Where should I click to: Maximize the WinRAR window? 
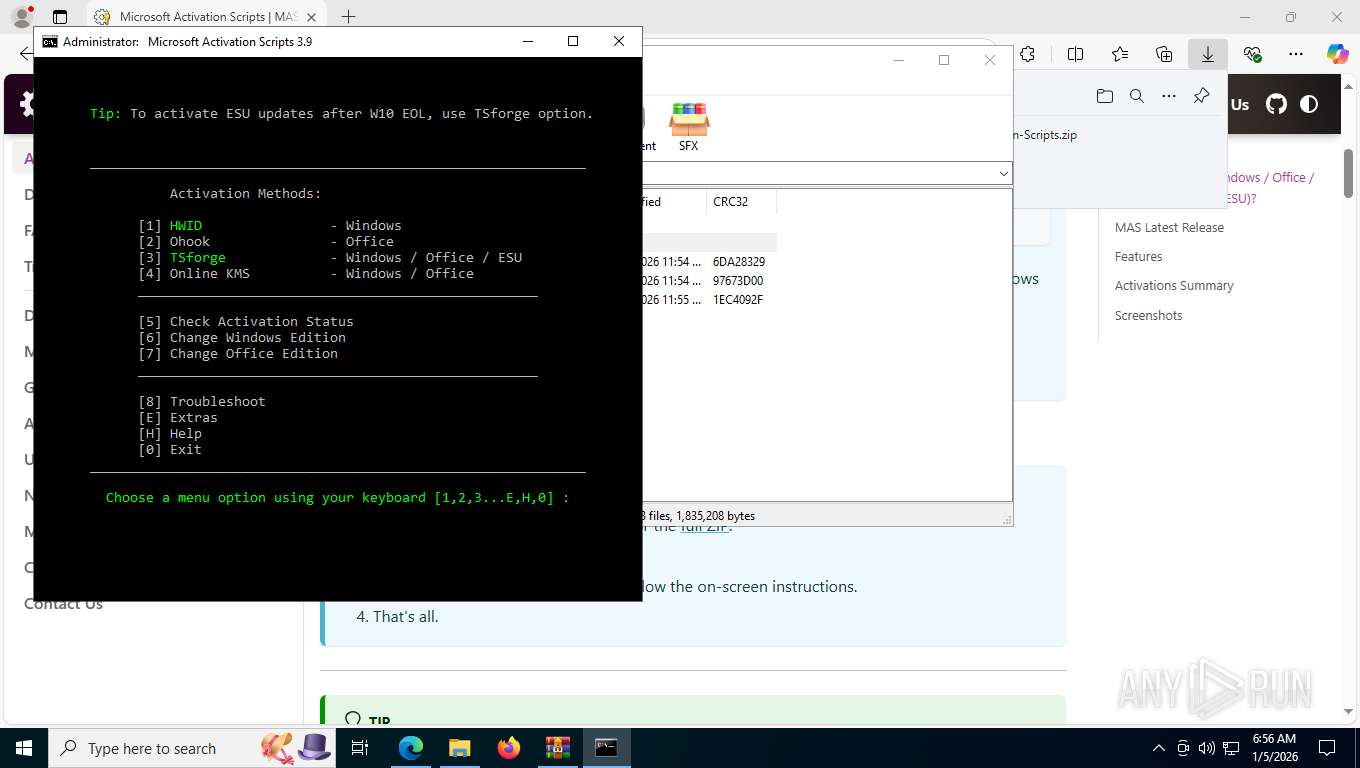(x=943, y=60)
